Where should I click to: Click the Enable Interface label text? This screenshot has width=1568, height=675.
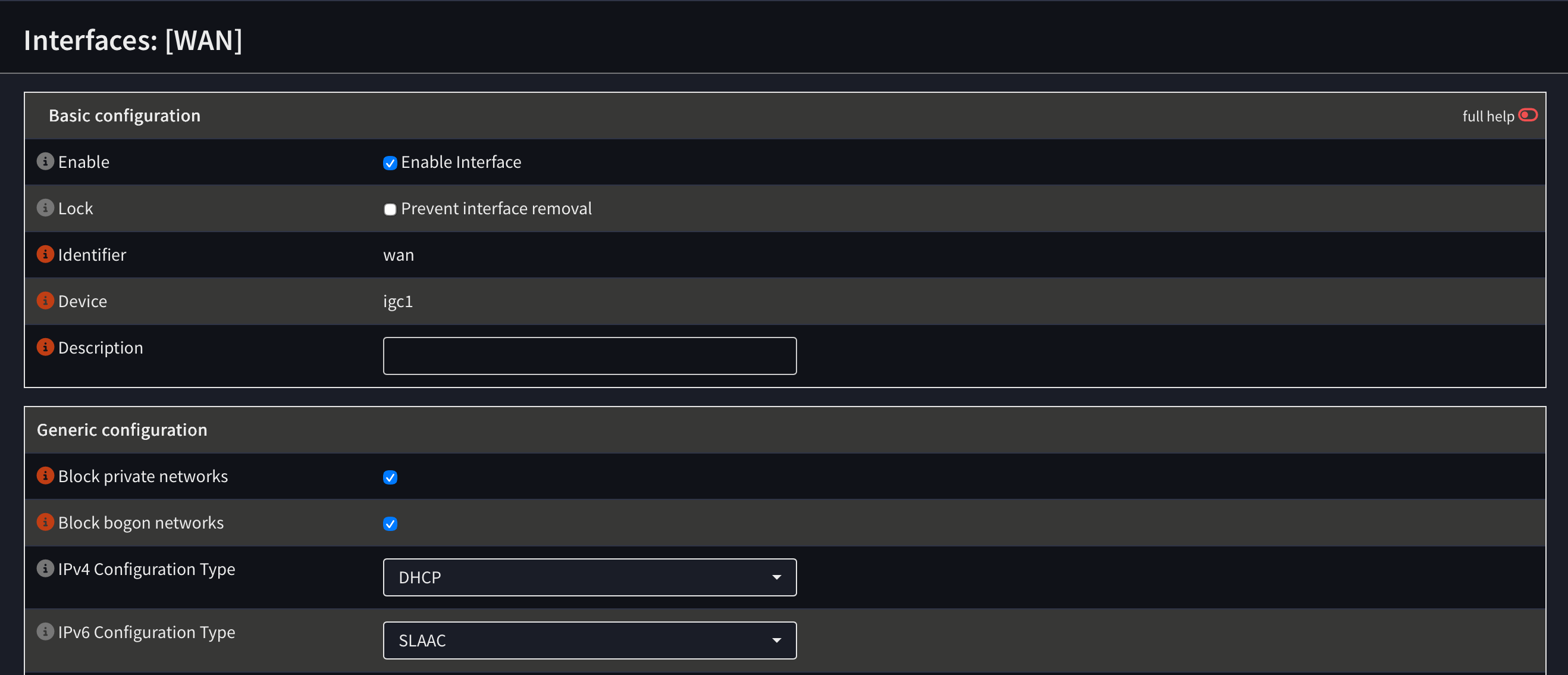461,162
